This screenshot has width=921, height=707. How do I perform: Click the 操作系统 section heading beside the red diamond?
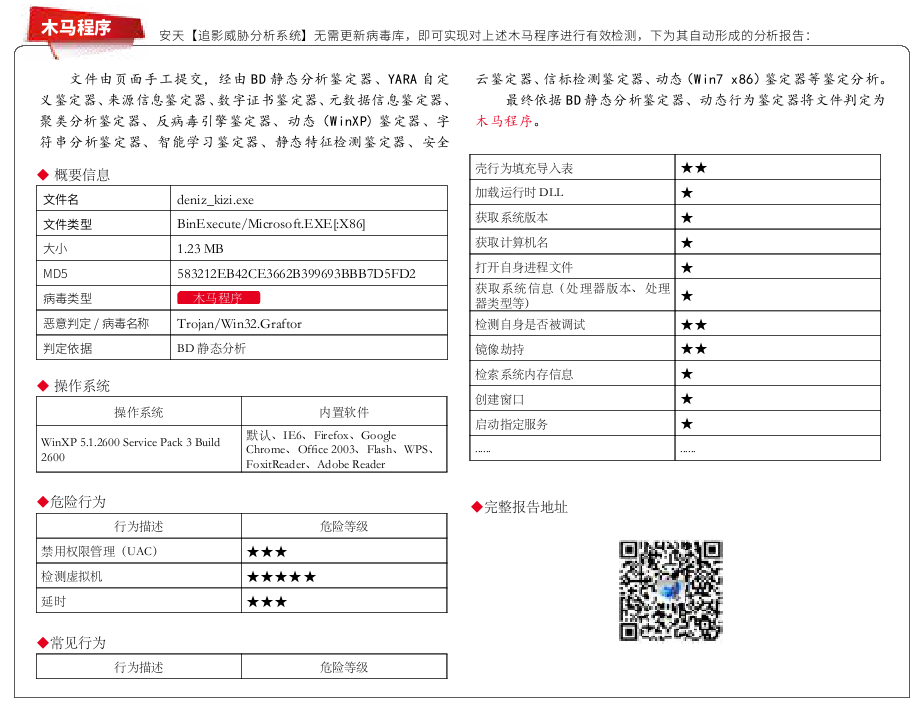(x=82, y=386)
